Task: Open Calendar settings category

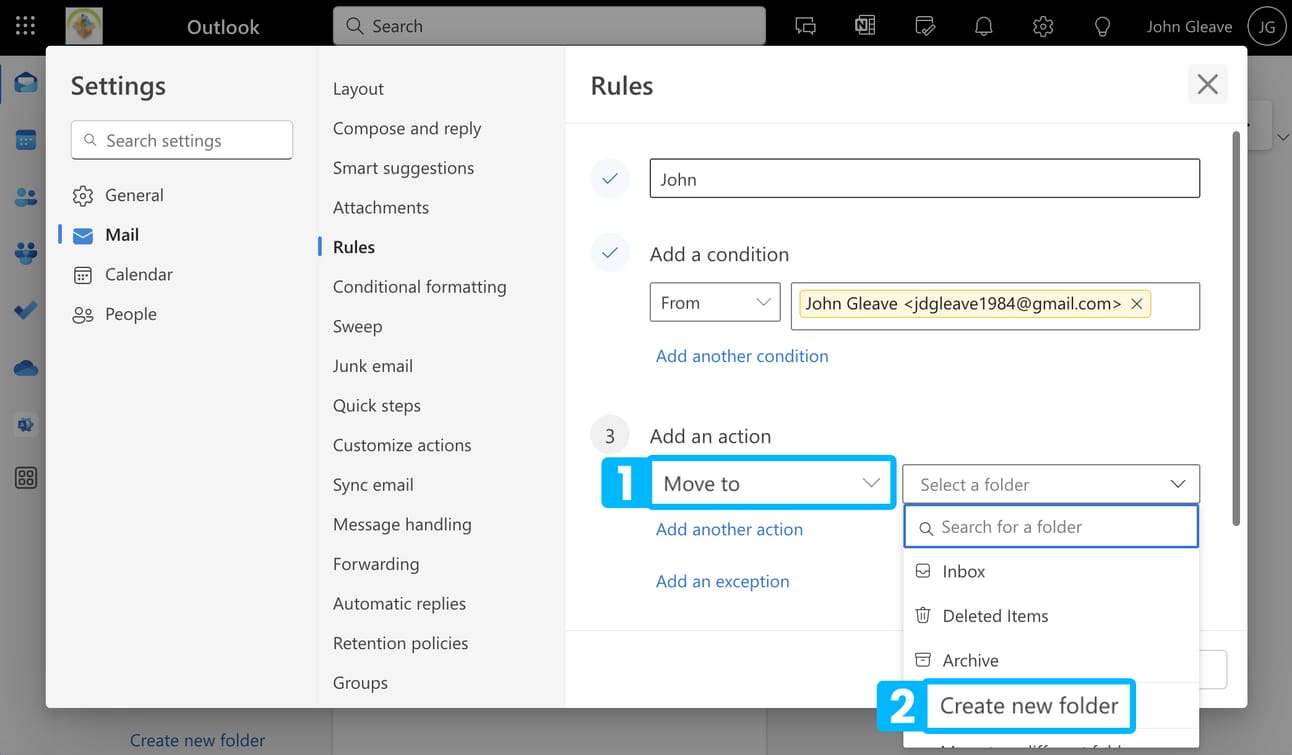Action: tap(139, 274)
